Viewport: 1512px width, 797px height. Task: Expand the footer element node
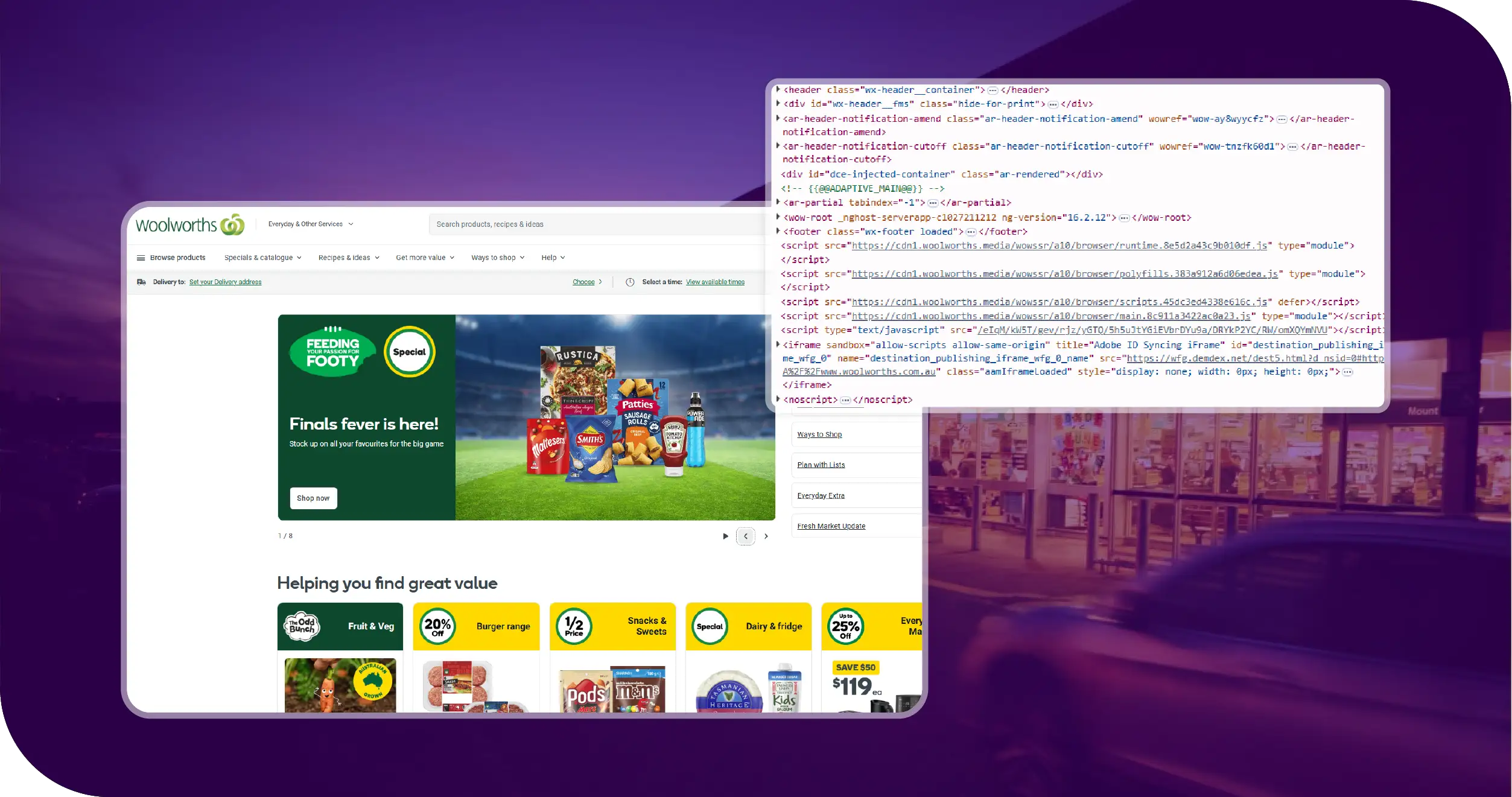click(x=778, y=231)
